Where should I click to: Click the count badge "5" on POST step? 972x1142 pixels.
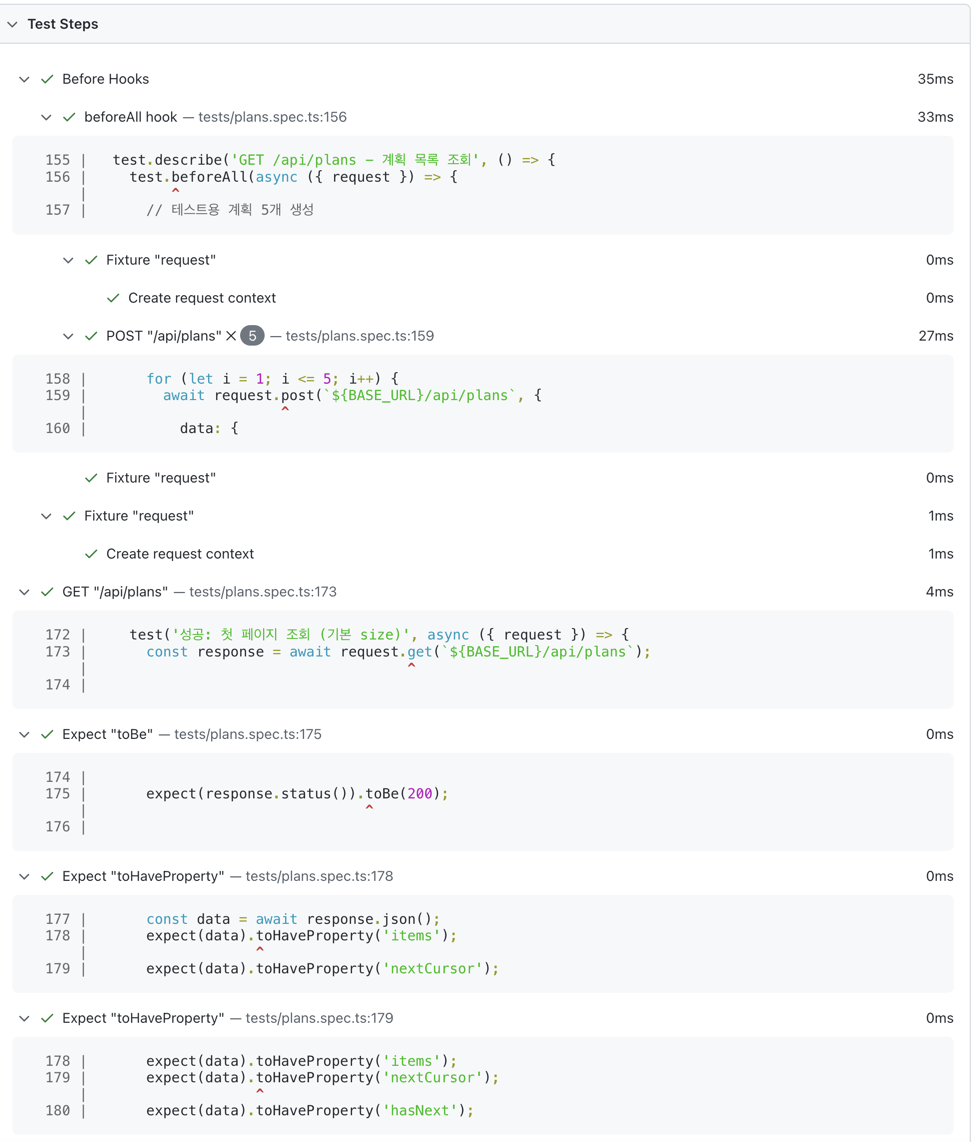tap(252, 336)
